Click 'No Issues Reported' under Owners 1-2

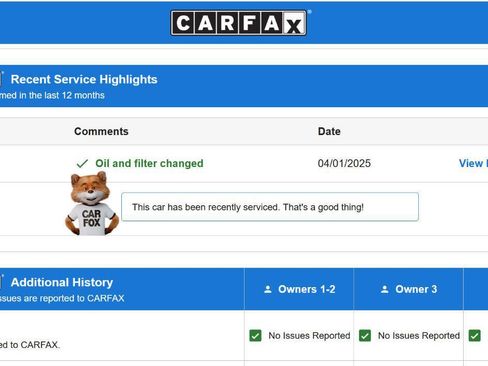point(309,336)
